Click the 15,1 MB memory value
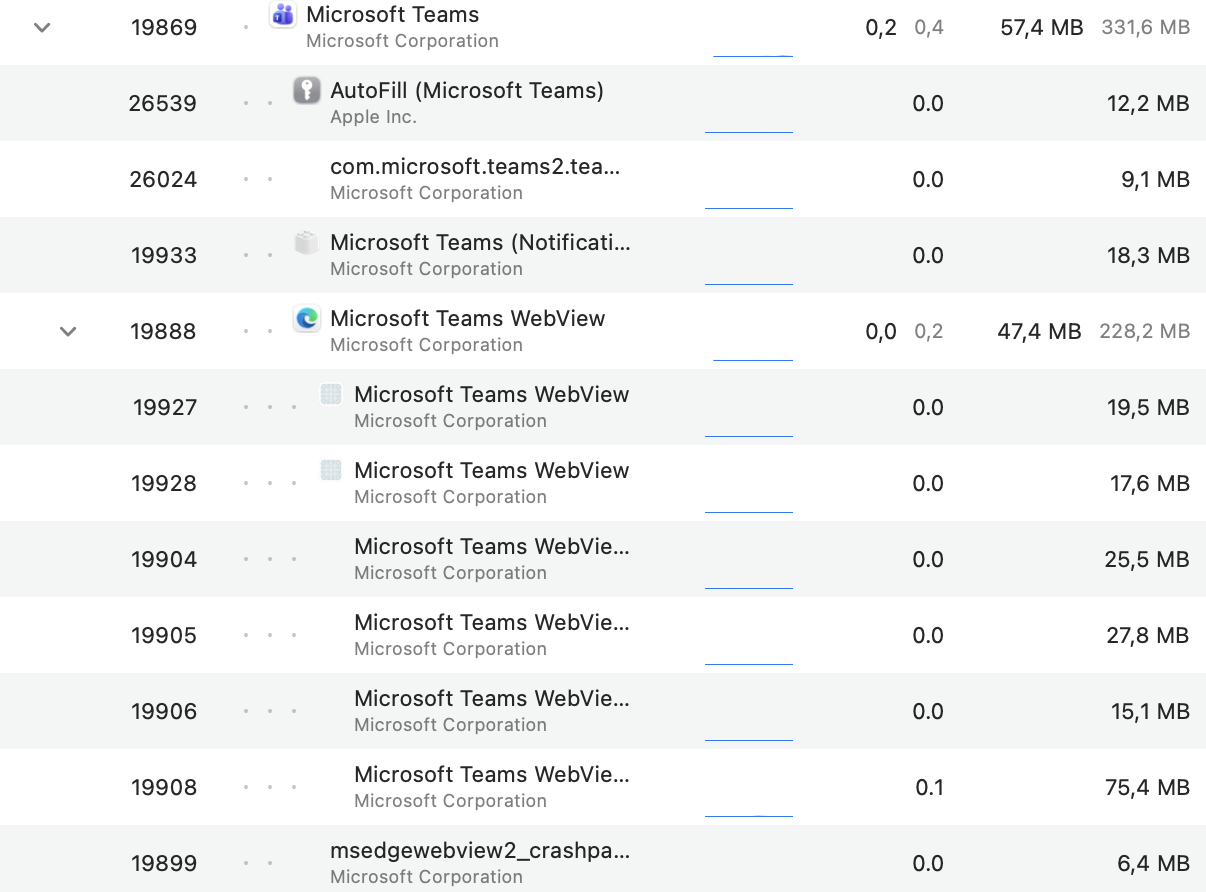Image resolution: width=1206 pixels, height=892 pixels. click(1150, 711)
